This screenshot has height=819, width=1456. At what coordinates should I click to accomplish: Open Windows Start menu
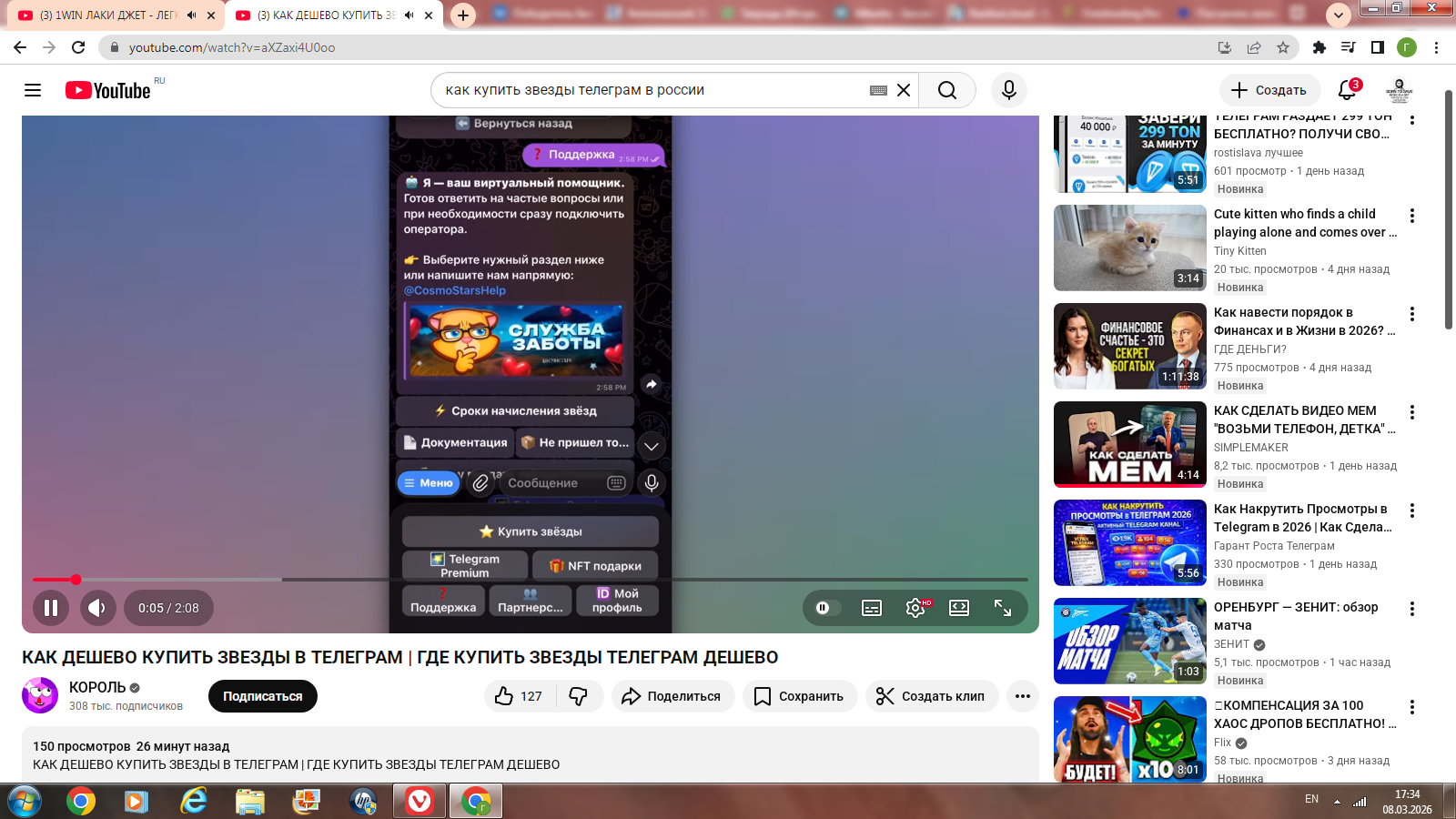coord(25,802)
